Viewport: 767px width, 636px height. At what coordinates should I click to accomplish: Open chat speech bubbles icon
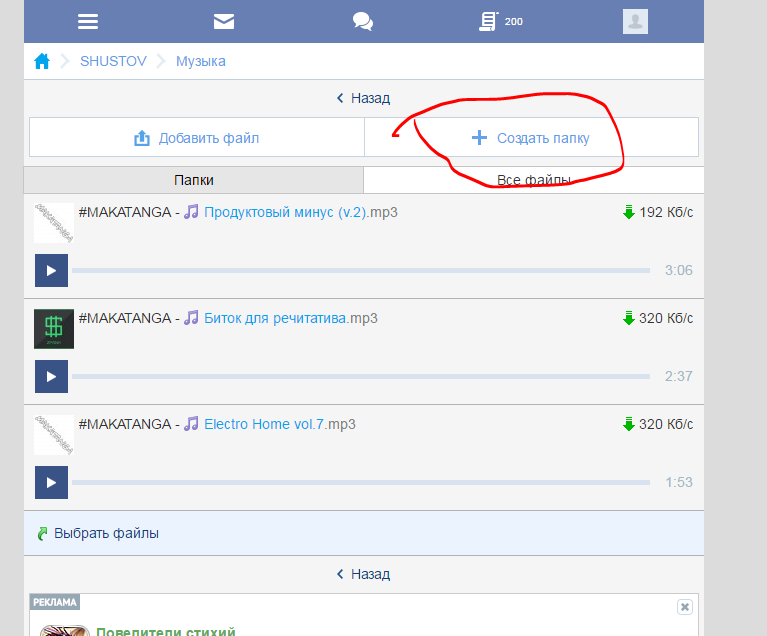tap(363, 21)
